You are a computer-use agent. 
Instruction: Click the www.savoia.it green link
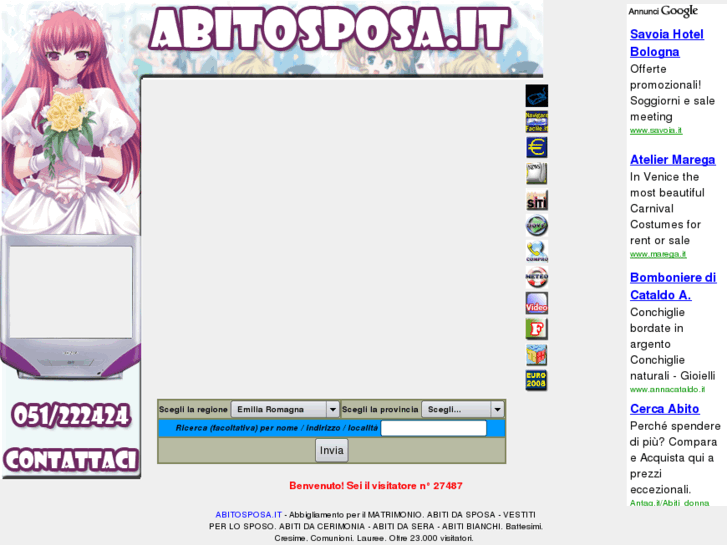coord(656,130)
